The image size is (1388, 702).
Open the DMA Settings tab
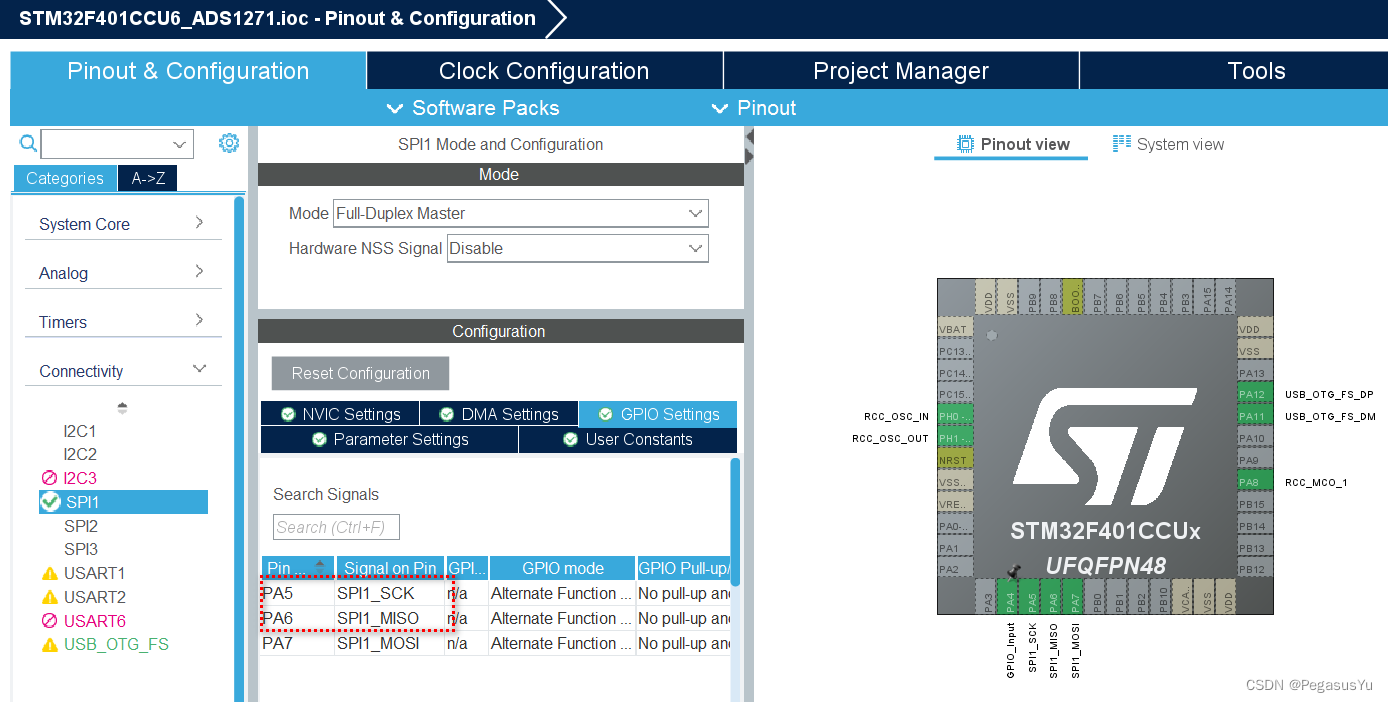tap(499, 414)
